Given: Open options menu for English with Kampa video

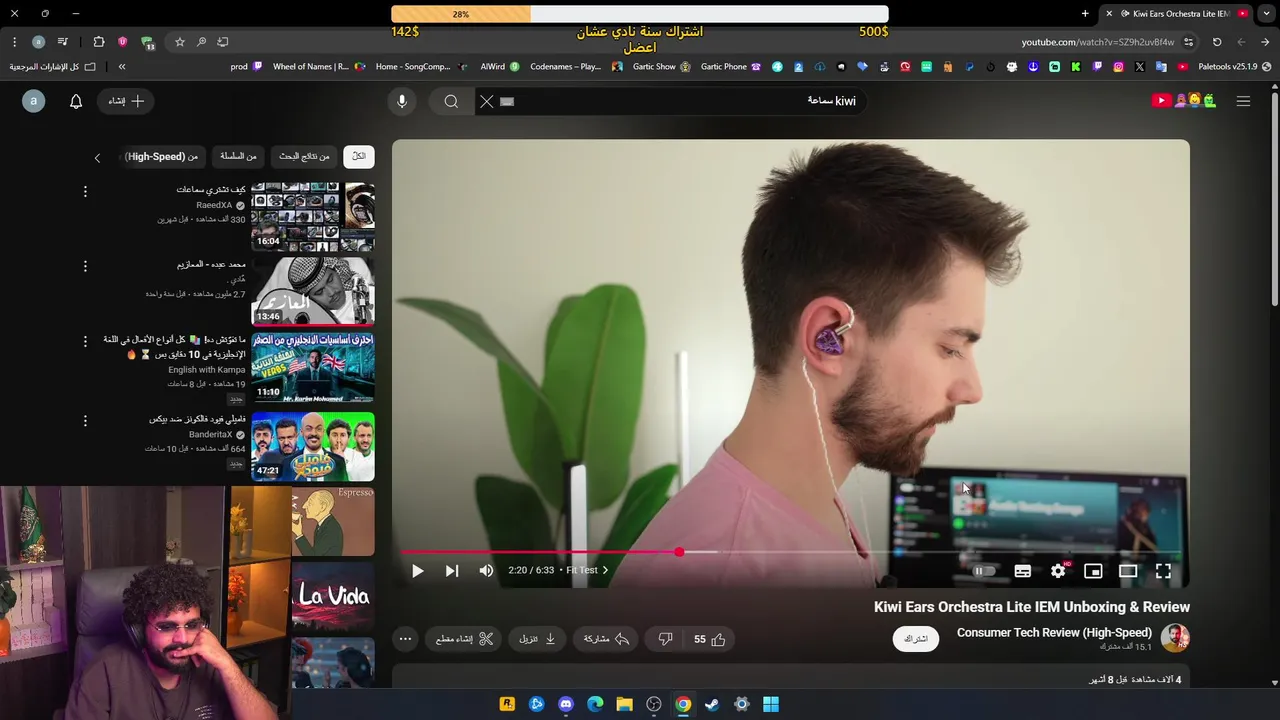Looking at the screenshot, I should (x=85, y=341).
